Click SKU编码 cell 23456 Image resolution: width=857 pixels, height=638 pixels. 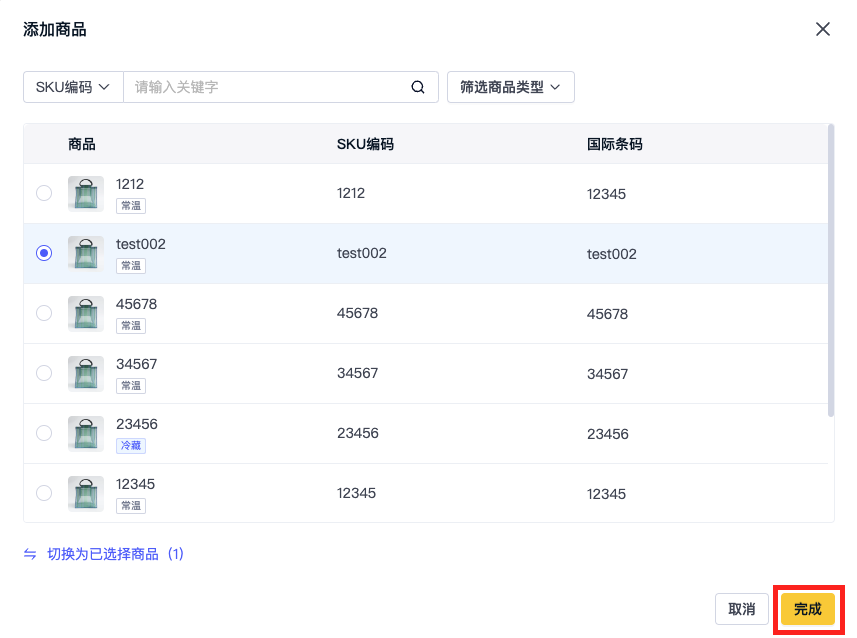pyautogui.click(x=357, y=433)
